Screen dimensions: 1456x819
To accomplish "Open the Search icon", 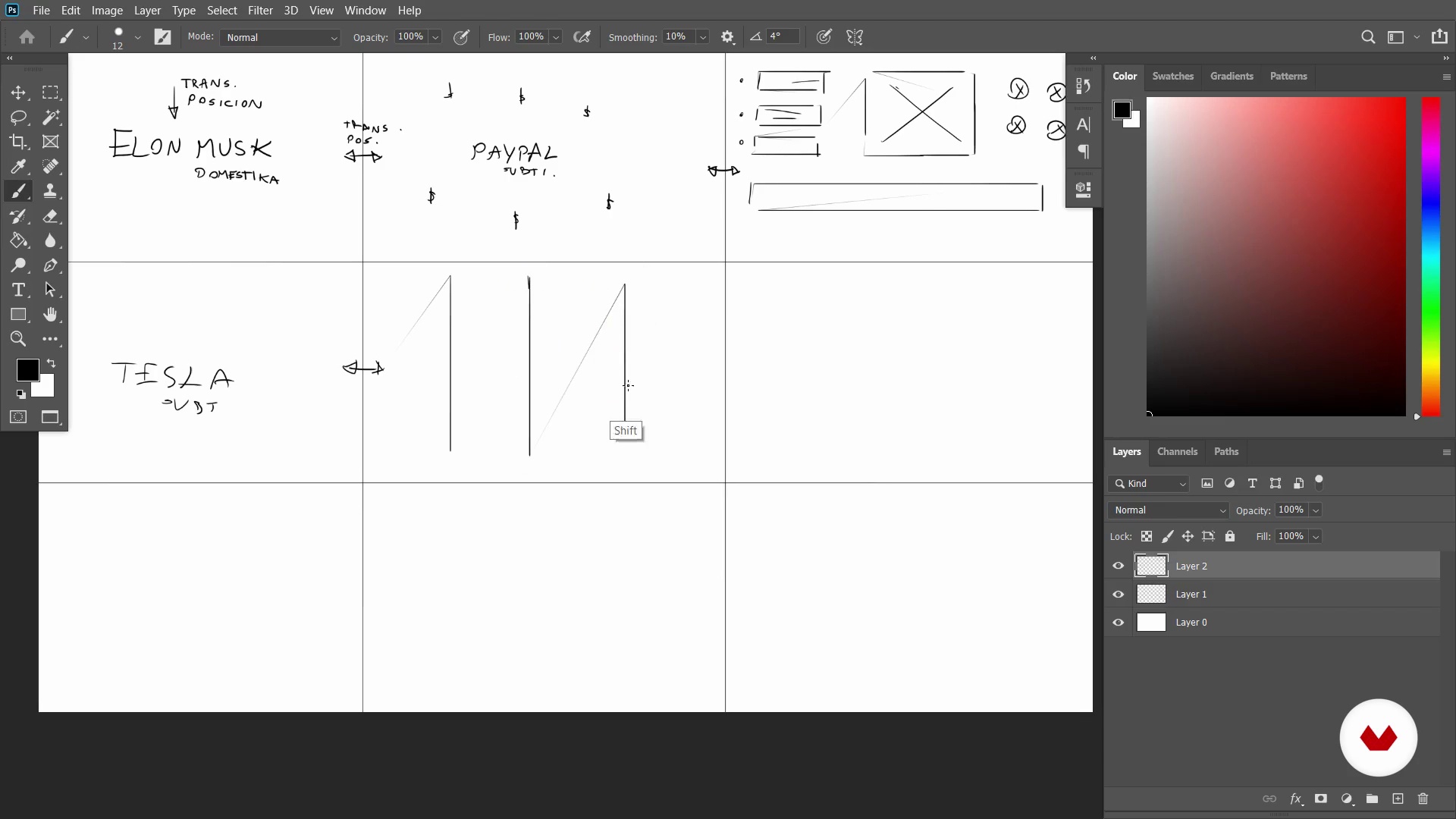I will click(1368, 37).
